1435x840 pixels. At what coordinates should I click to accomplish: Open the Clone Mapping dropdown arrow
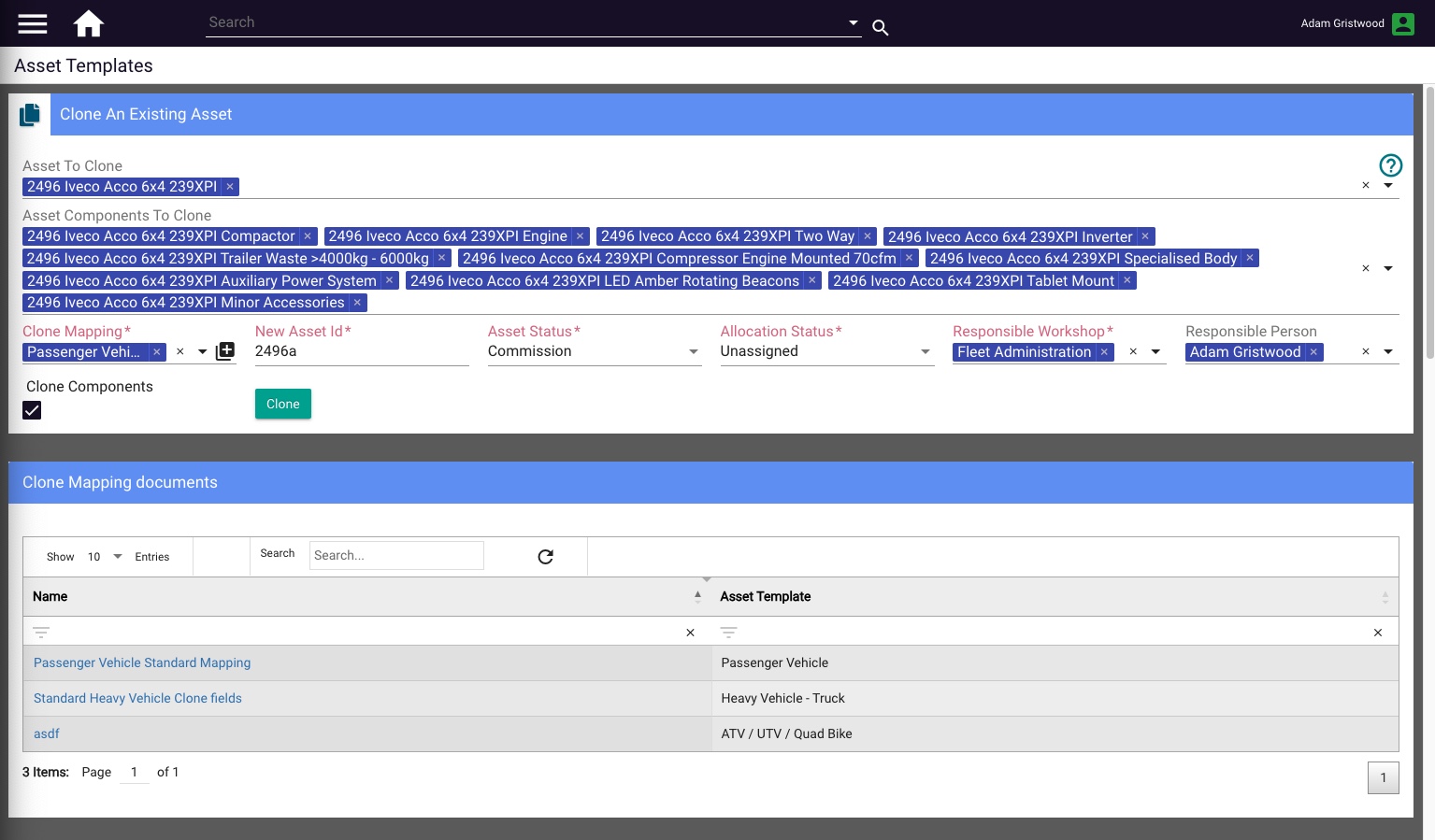point(203,351)
